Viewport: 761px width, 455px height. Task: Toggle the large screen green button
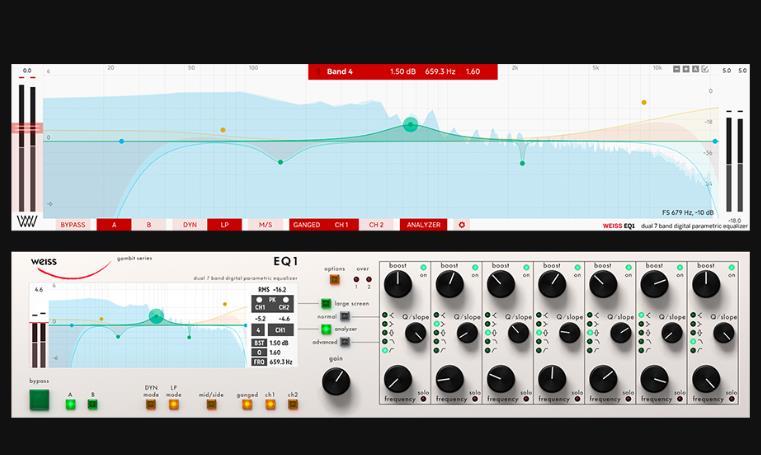pos(326,304)
